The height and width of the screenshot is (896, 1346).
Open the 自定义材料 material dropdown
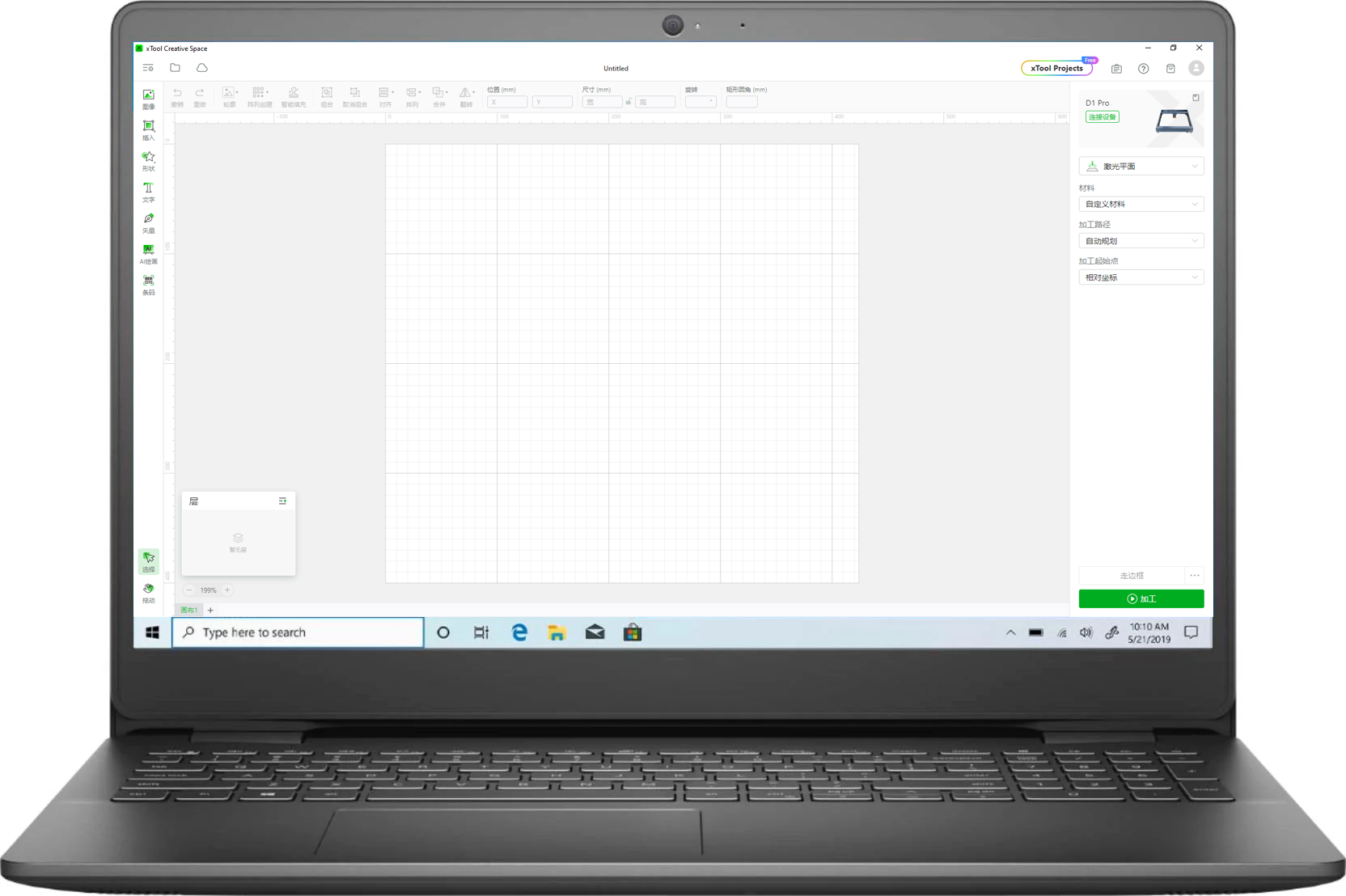1141,205
